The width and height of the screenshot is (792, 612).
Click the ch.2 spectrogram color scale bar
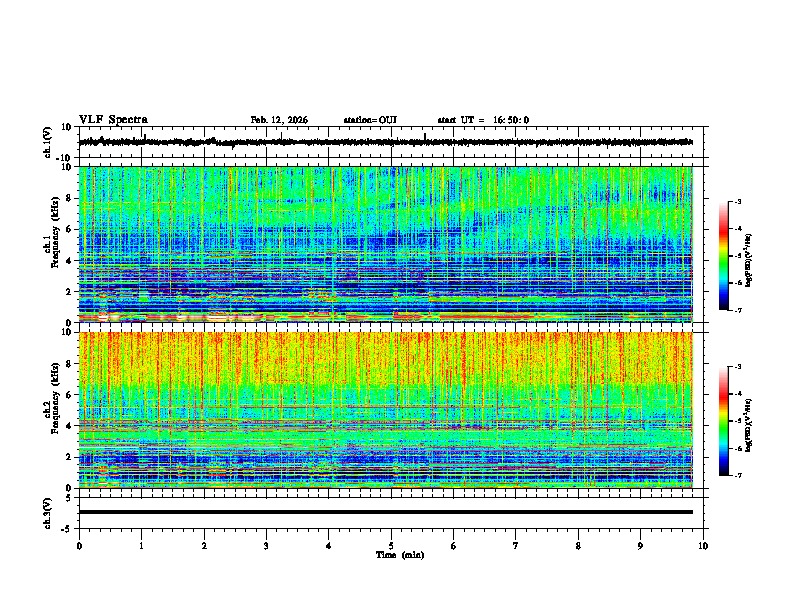724,421
